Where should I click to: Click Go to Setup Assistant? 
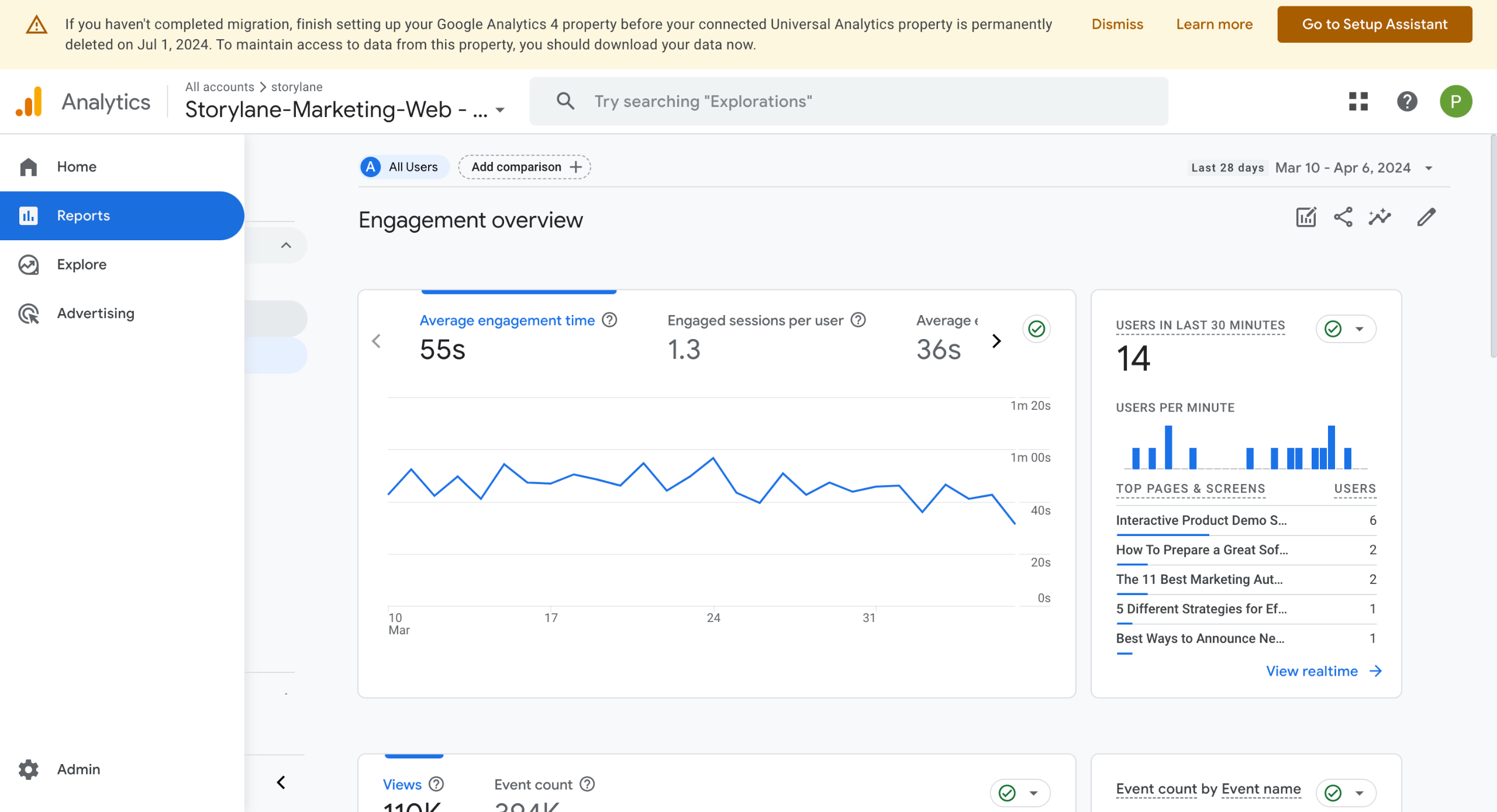1374,24
